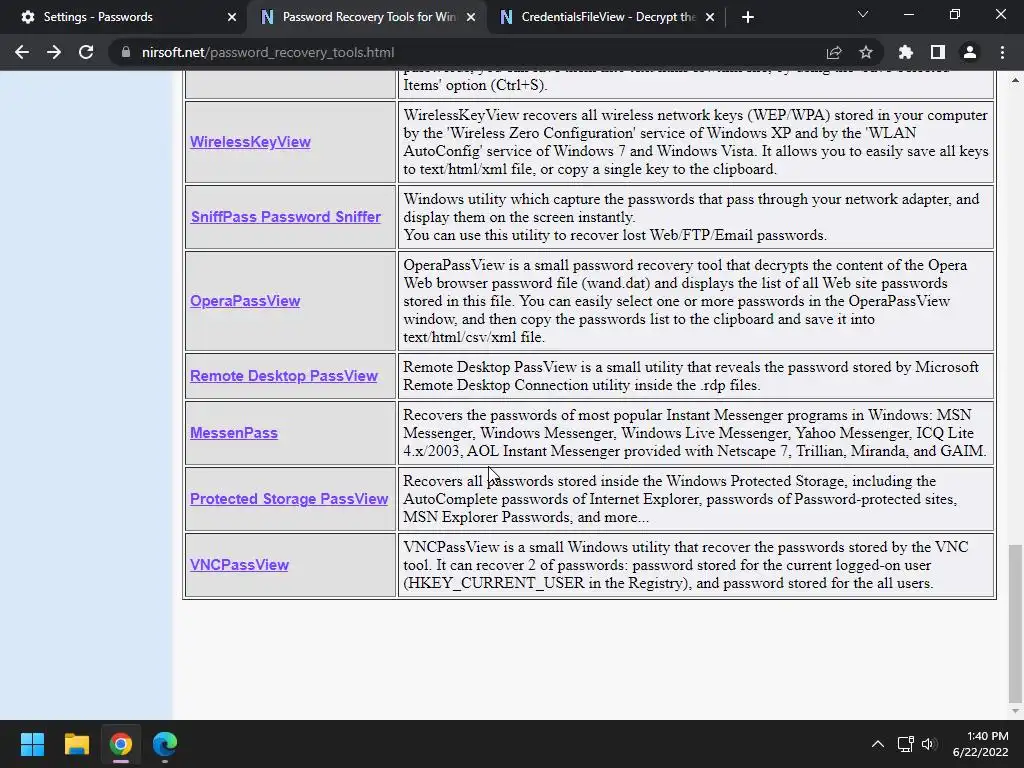Open the MessenPass link
The height and width of the screenshot is (768, 1024).
pos(234,433)
